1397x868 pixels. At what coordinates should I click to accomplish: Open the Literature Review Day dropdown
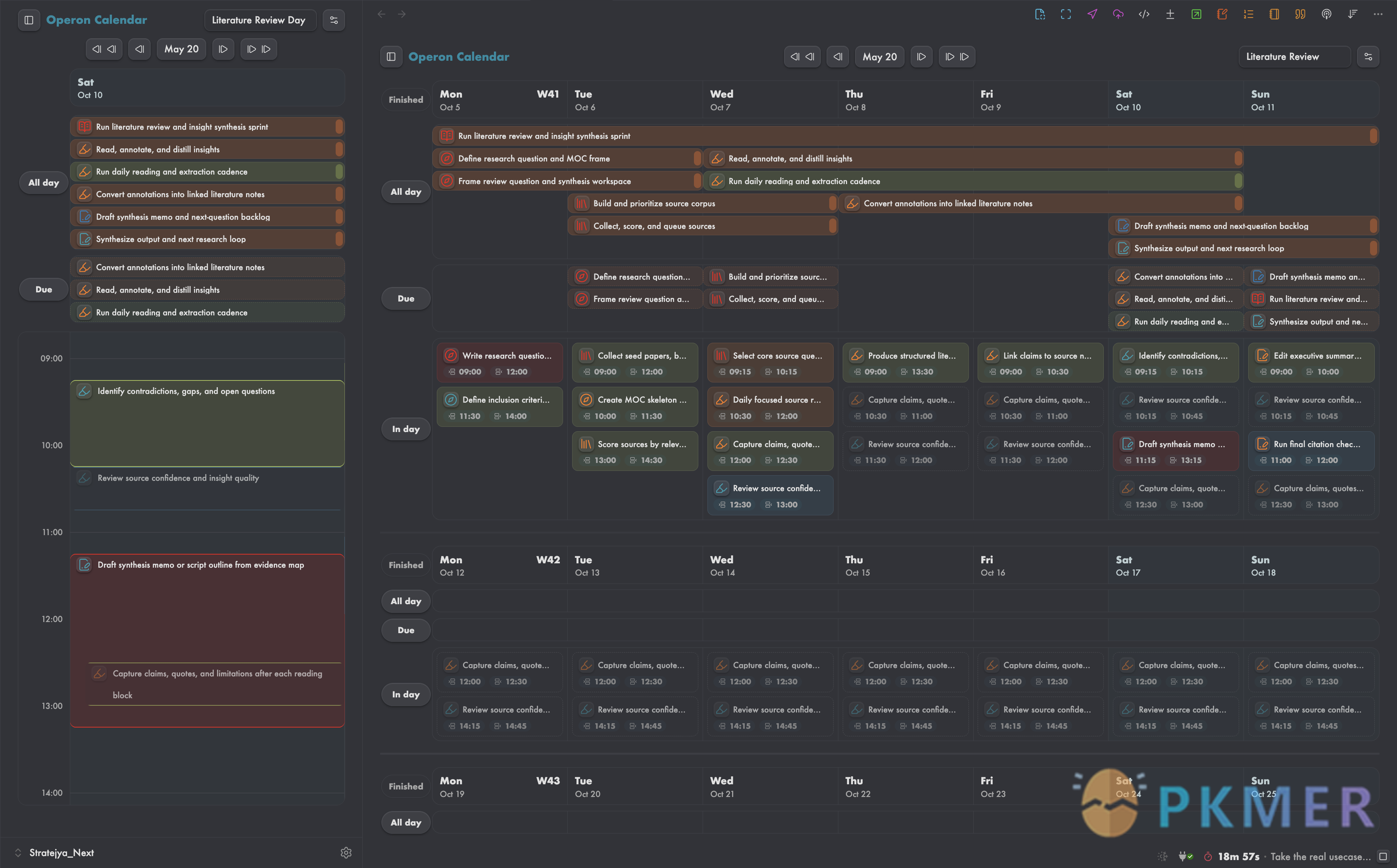[259, 20]
